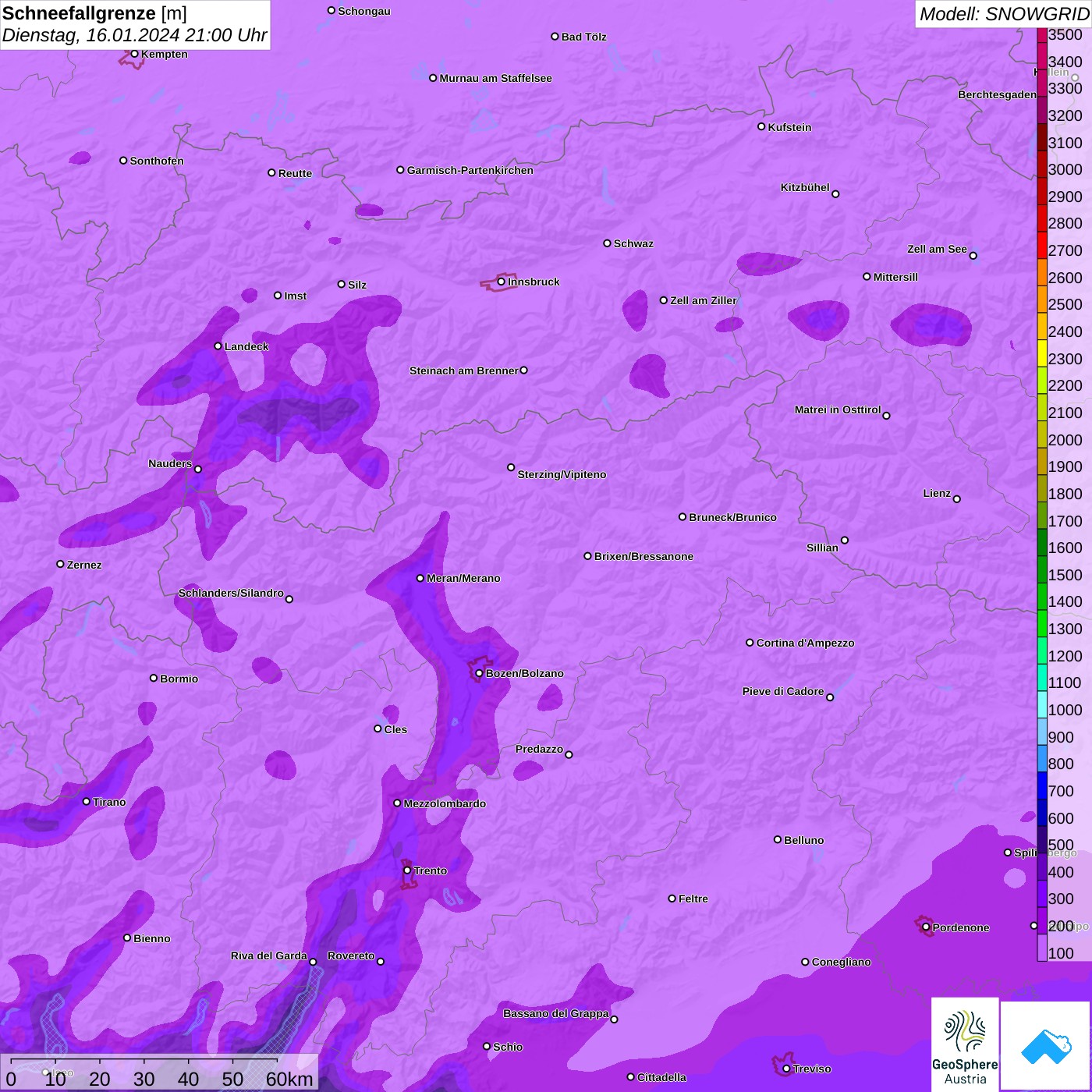Click the Sonthofen city label

157,161
